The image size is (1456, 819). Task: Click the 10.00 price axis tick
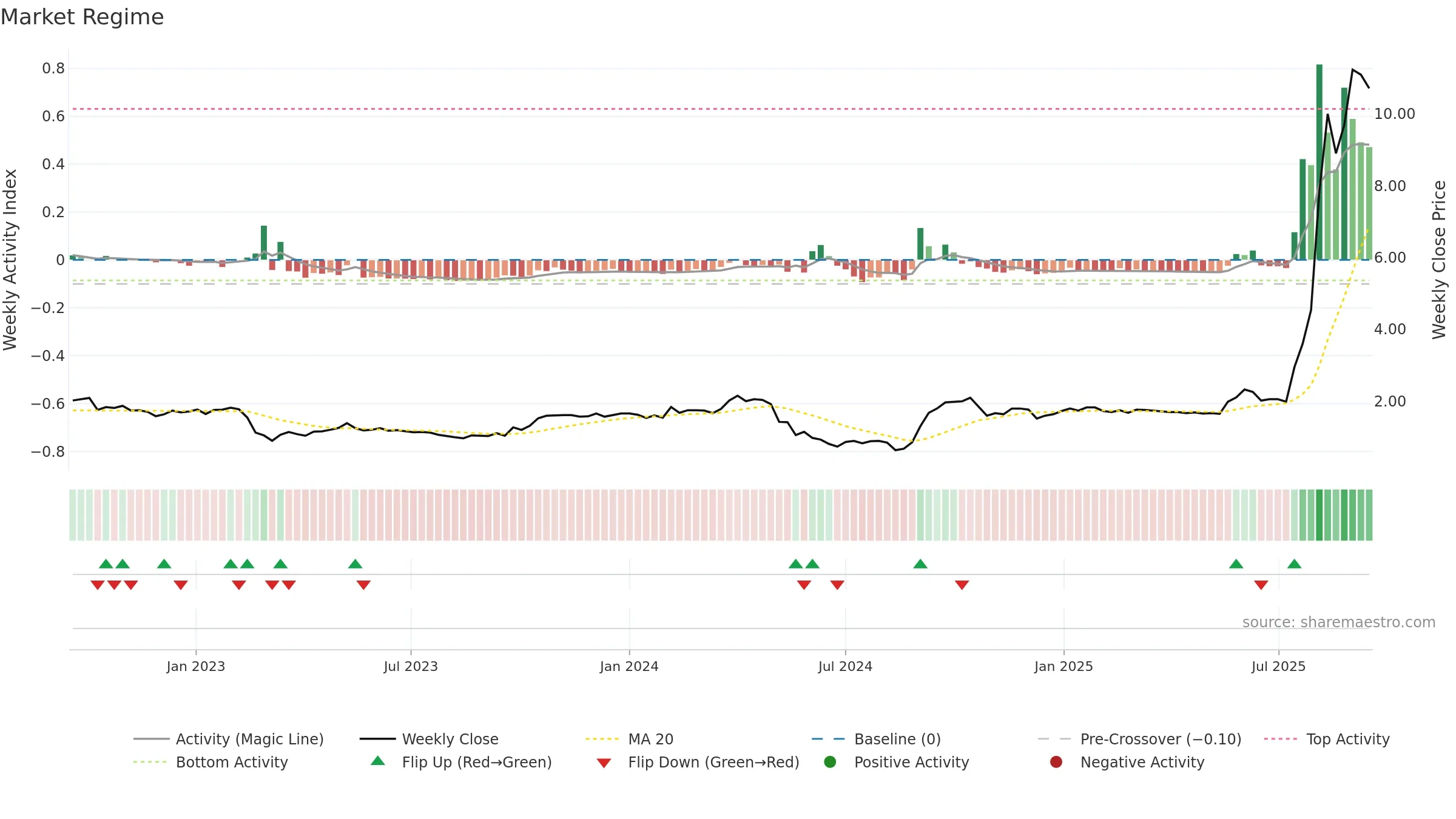click(x=1394, y=113)
